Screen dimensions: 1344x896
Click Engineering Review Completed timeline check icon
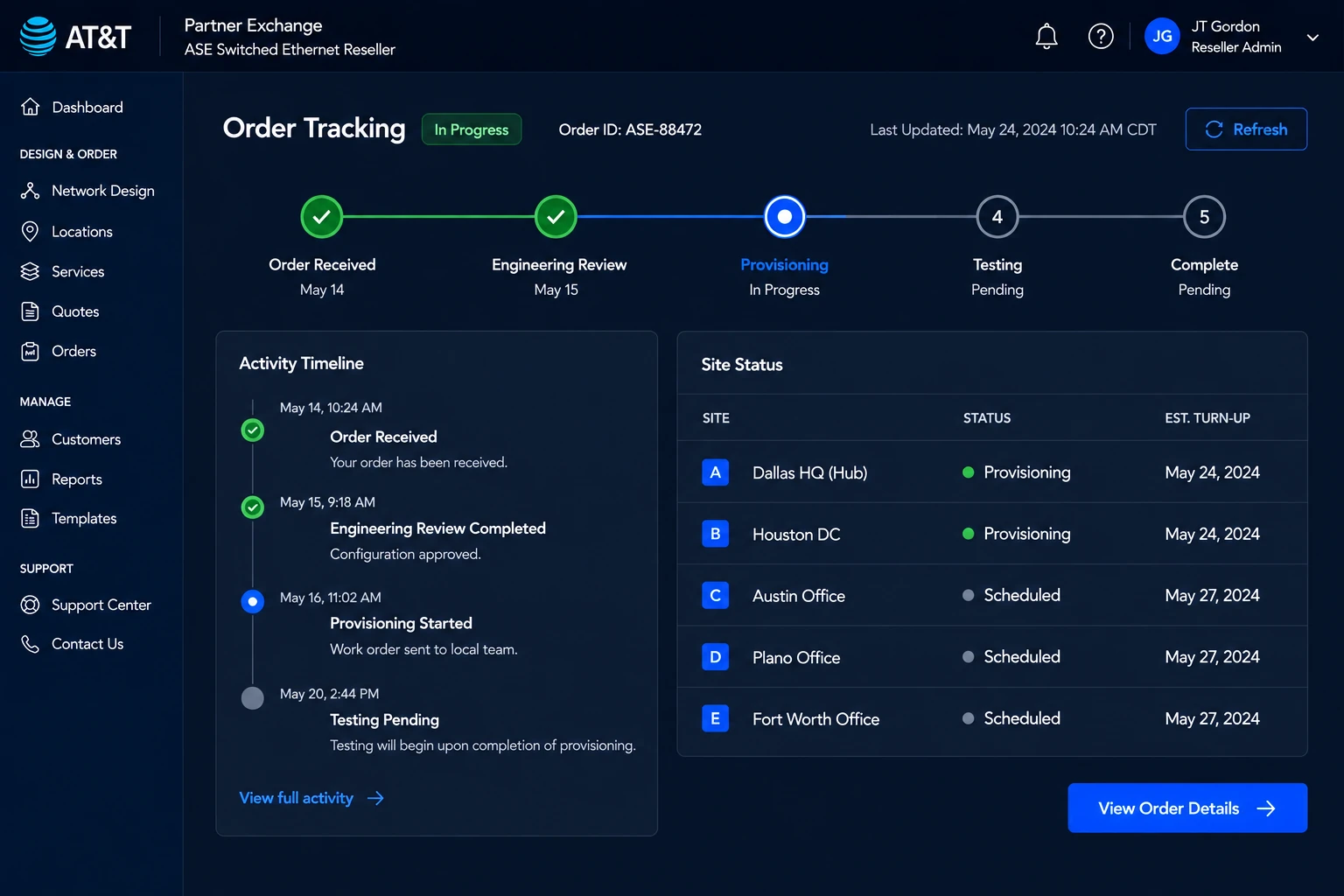point(253,507)
